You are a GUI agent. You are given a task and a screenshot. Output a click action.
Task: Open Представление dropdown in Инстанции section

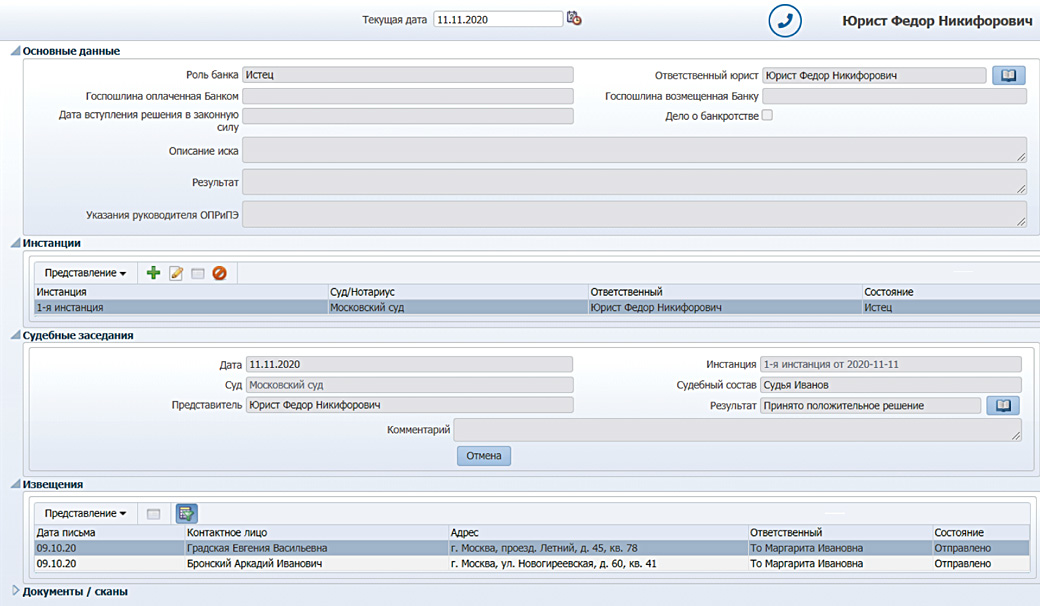85,273
